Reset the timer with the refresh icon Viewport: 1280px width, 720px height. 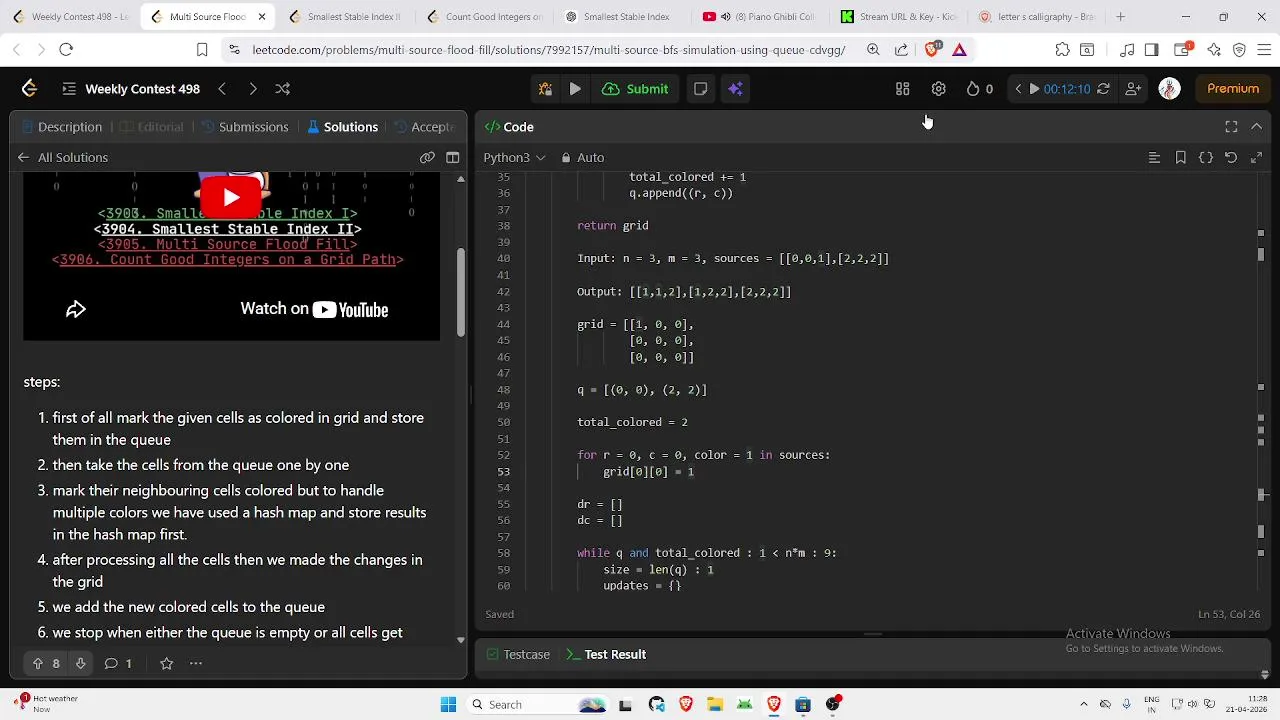click(1103, 89)
